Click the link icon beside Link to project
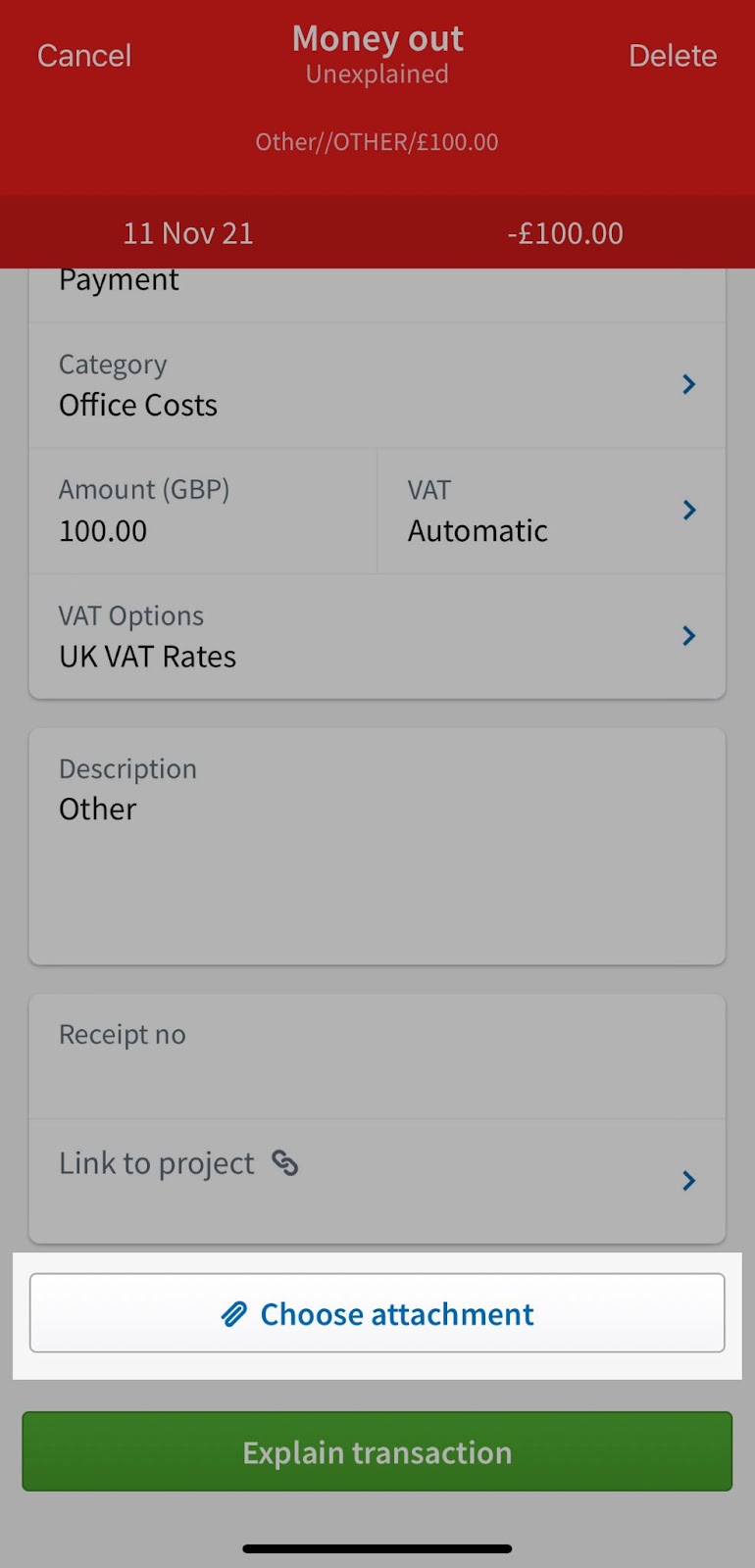Viewport: 755px width, 1568px height. coord(285,1163)
